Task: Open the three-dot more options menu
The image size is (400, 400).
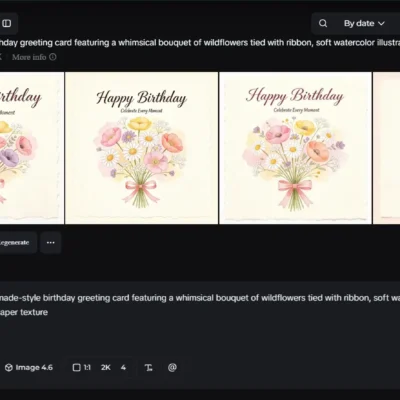Action: click(x=51, y=243)
